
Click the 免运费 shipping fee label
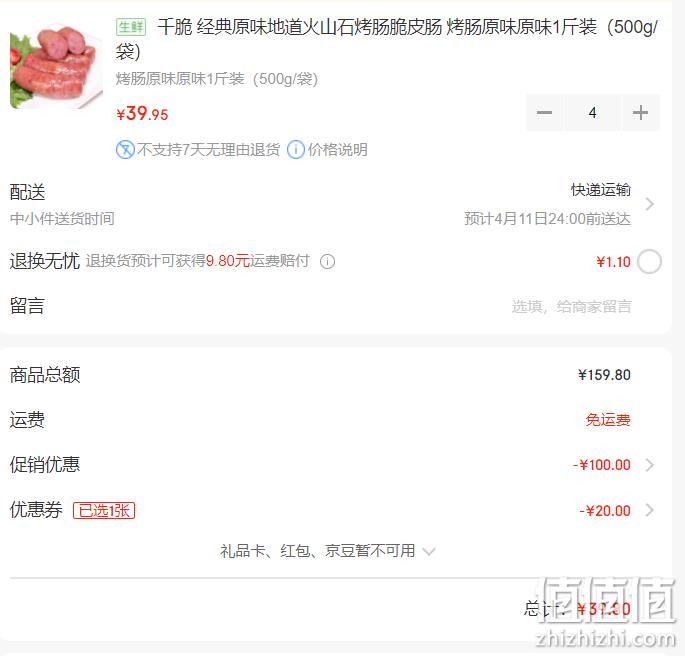coord(608,420)
